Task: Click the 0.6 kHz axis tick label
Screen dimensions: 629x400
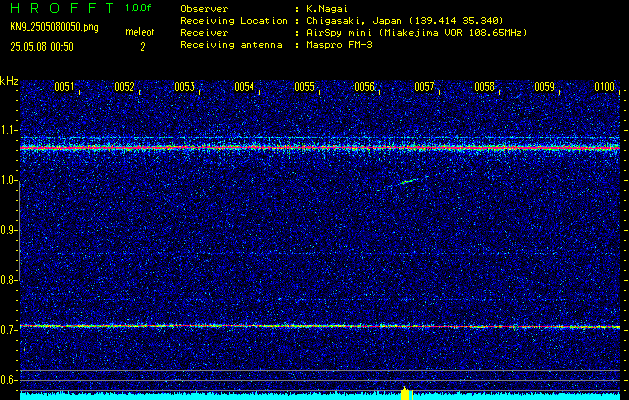Action: [9, 380]
